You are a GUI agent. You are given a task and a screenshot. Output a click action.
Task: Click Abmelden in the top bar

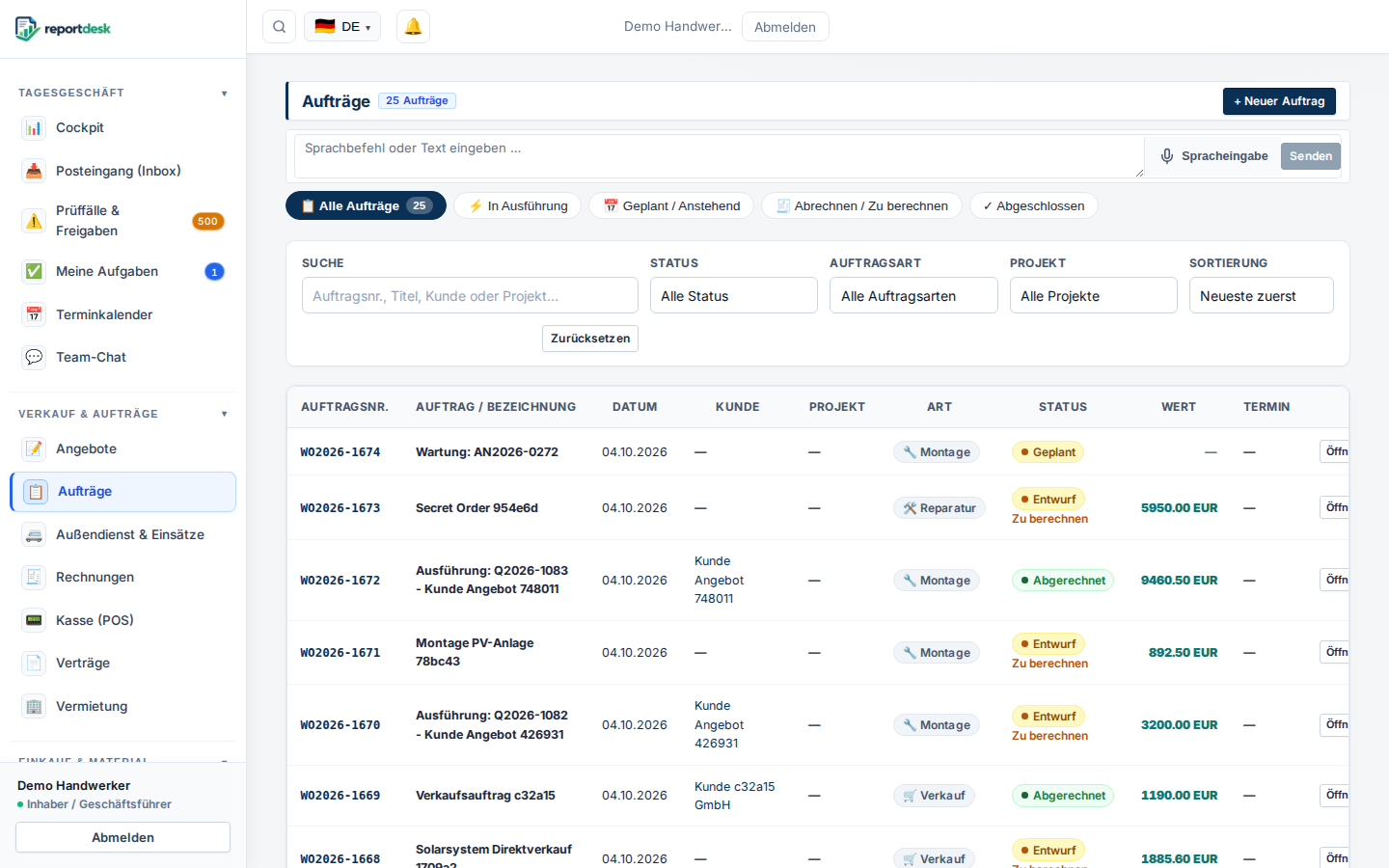pyautogui.click(x=785, y=27)
